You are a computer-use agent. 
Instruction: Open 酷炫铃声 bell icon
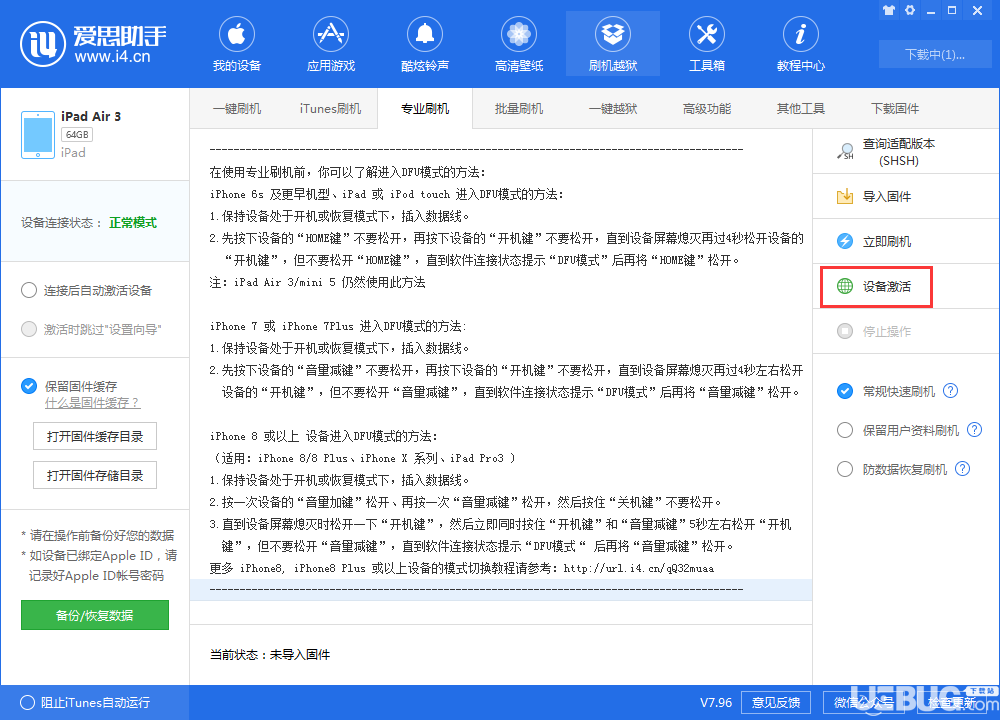(425, 34)
